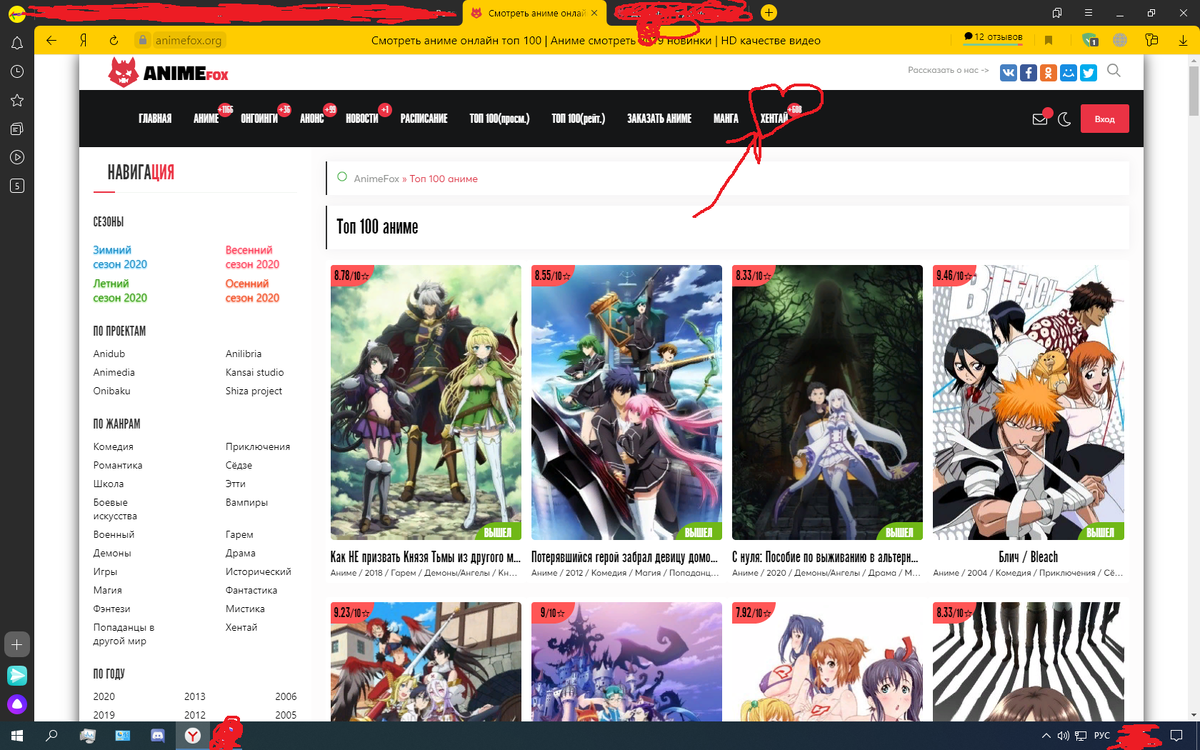Open browser main menu hamburger
This screenshot has width=1200, height=750.
[x=1088, y=12]
